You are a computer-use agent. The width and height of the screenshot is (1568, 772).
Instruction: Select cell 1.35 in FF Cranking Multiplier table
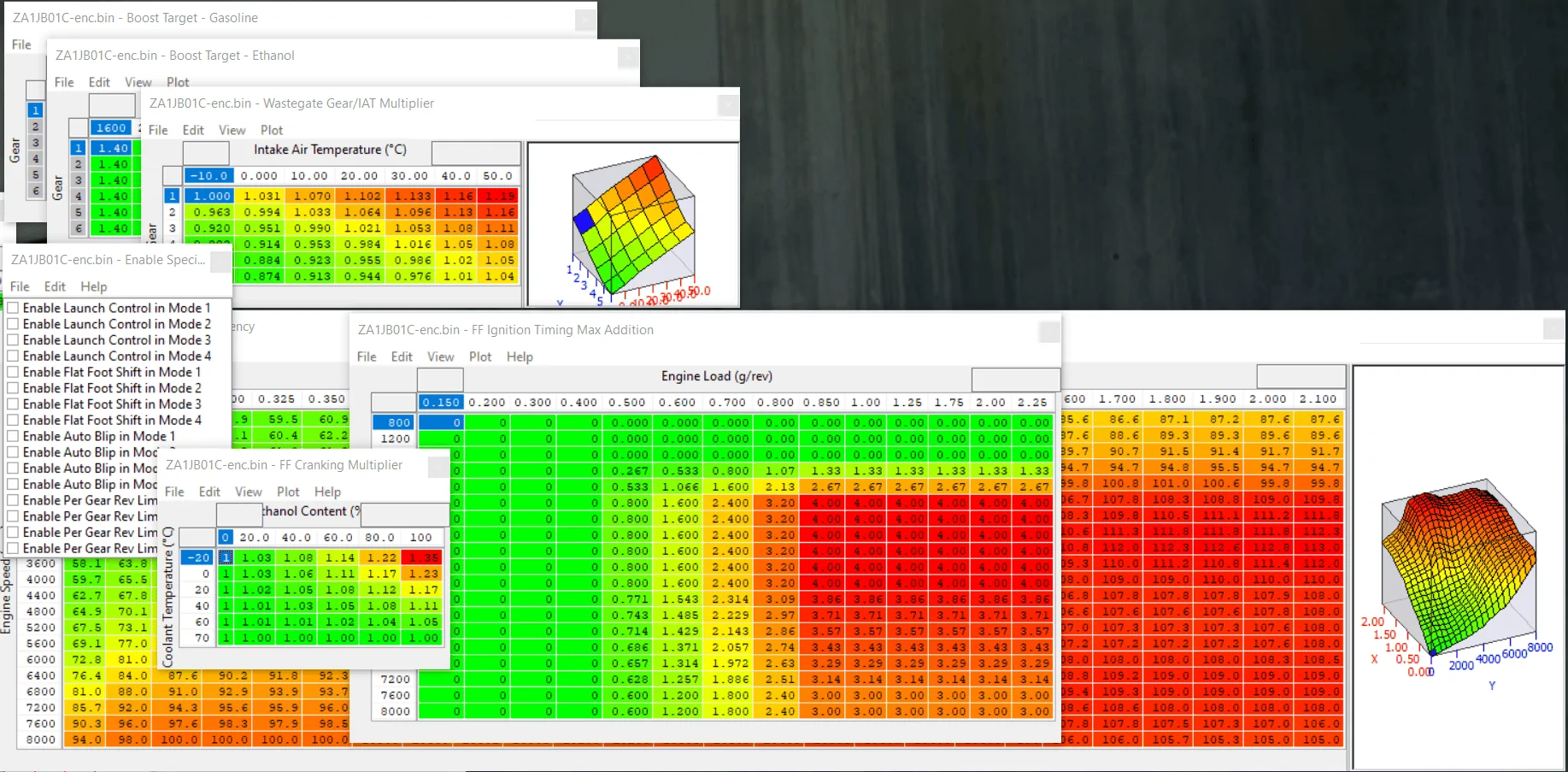422,557
